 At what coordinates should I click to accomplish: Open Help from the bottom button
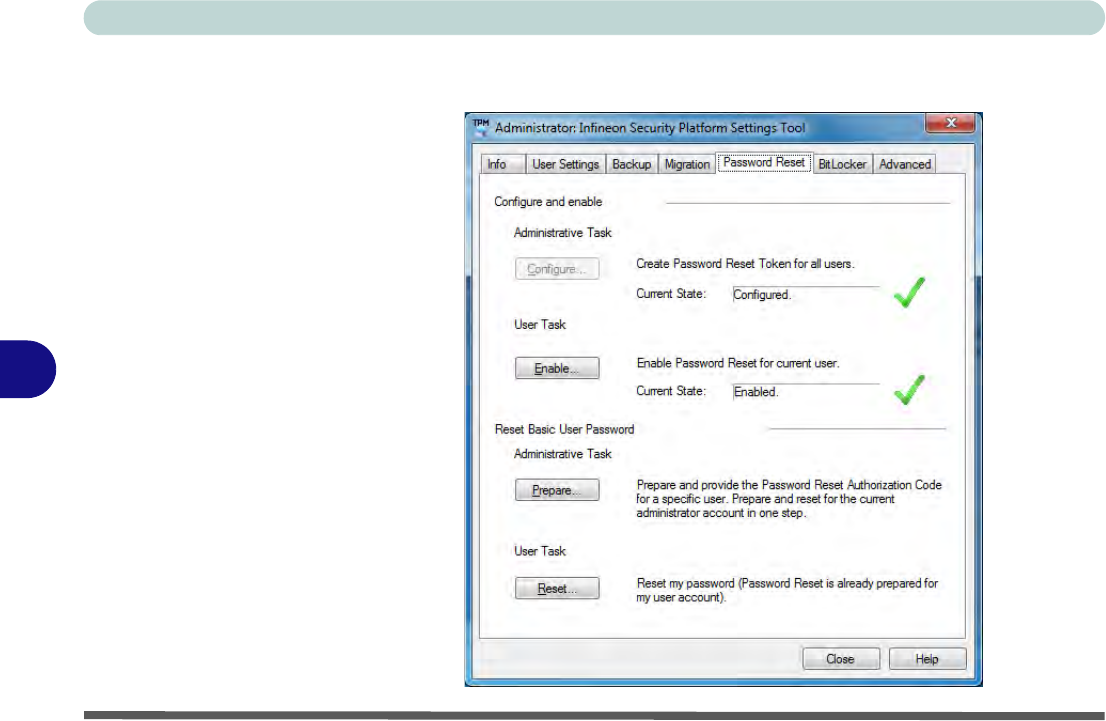pyautogui.click(x=928, y=659)
